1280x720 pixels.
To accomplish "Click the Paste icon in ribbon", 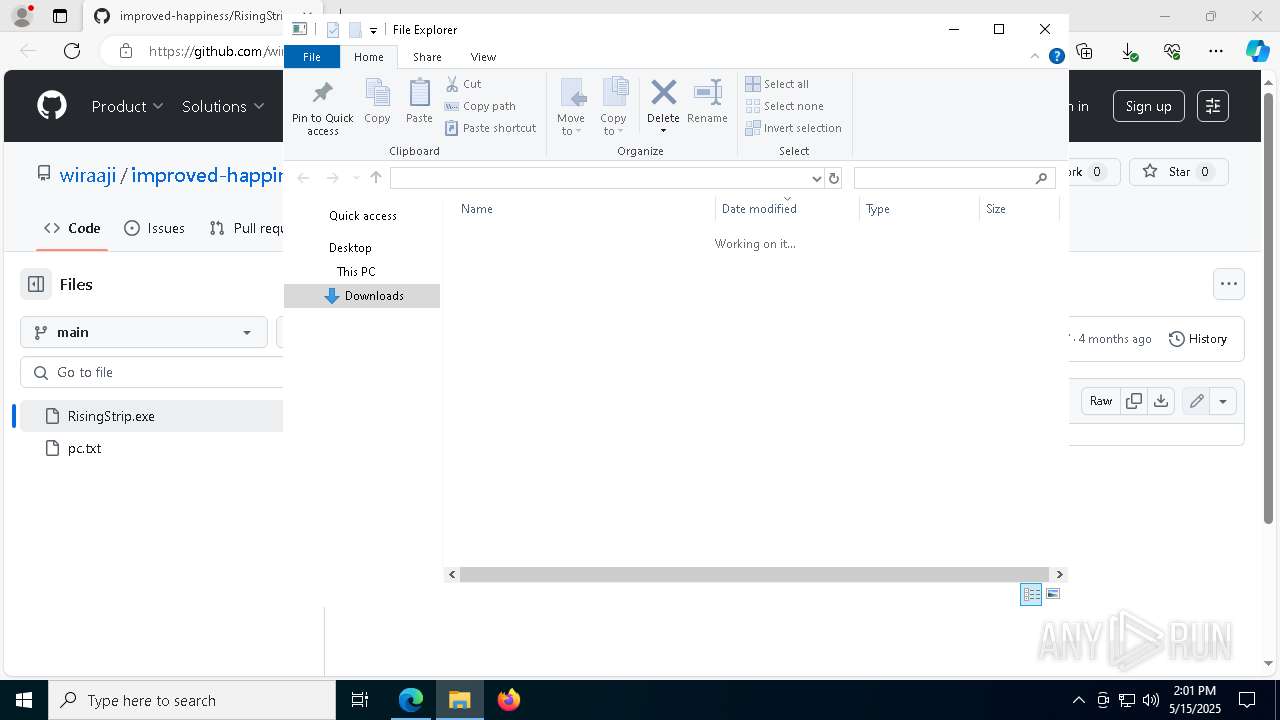I will click(419, 101).
